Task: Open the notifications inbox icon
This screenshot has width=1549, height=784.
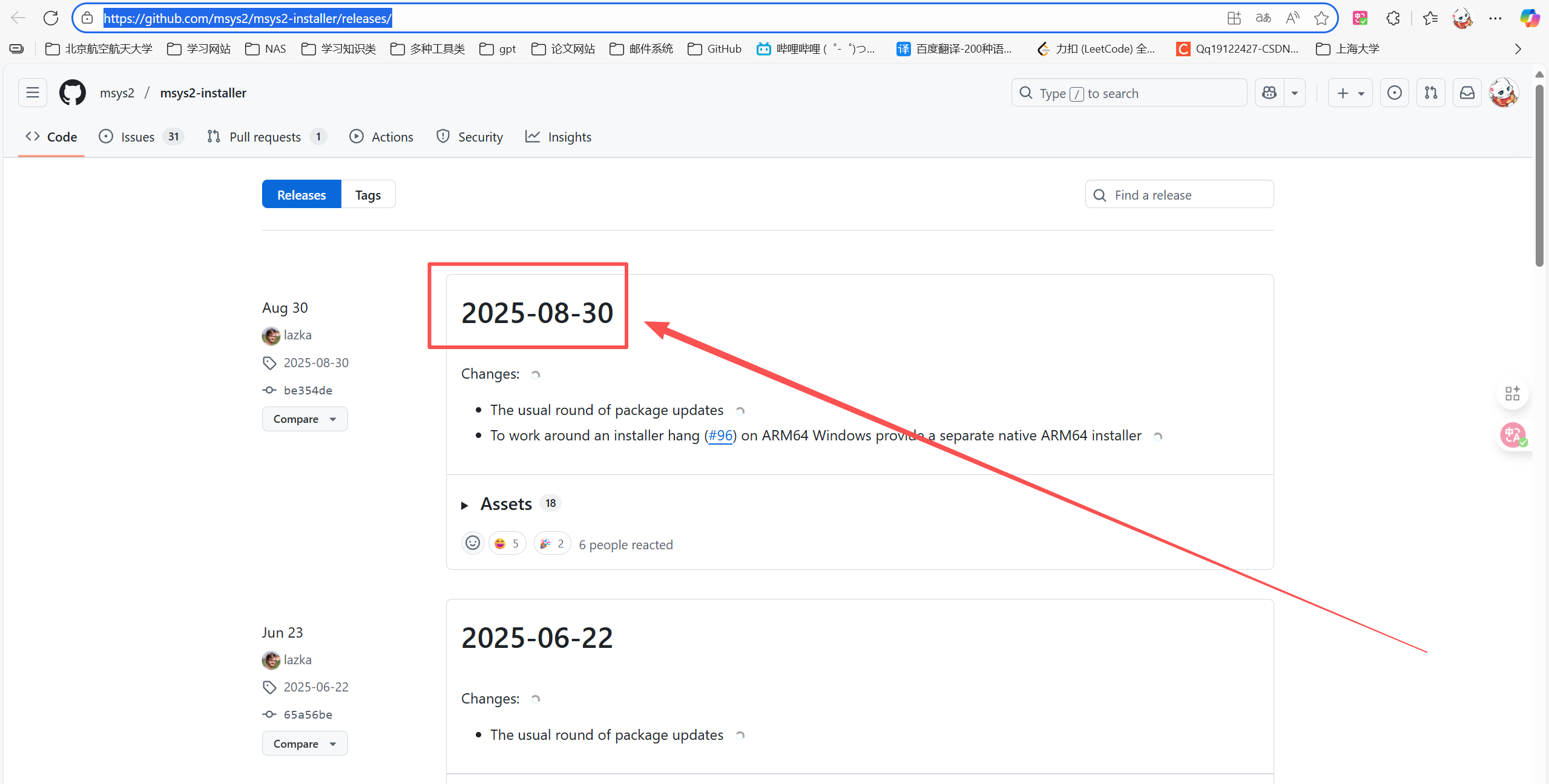Action: (x=1467, y=93)
